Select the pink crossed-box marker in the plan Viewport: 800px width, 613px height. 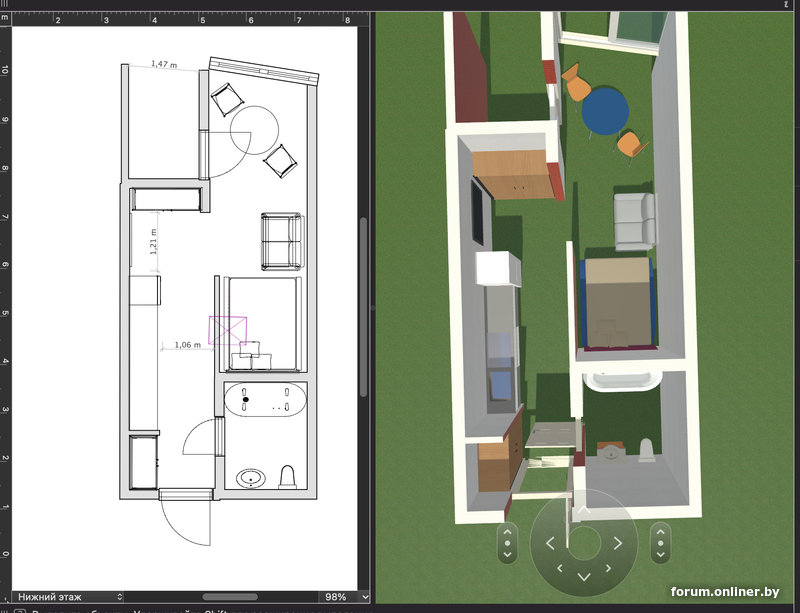pyautogui.click(x=228, y=330)
